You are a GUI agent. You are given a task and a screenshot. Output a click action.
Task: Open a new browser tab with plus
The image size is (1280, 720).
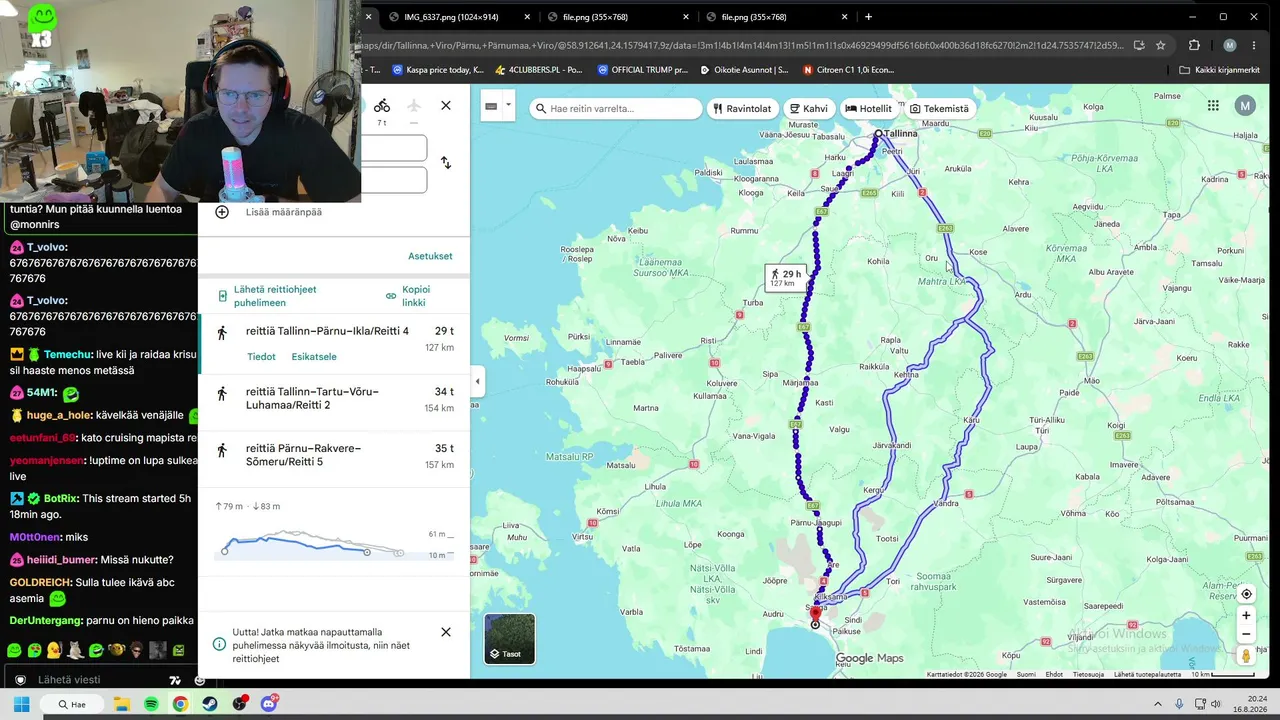868,17
